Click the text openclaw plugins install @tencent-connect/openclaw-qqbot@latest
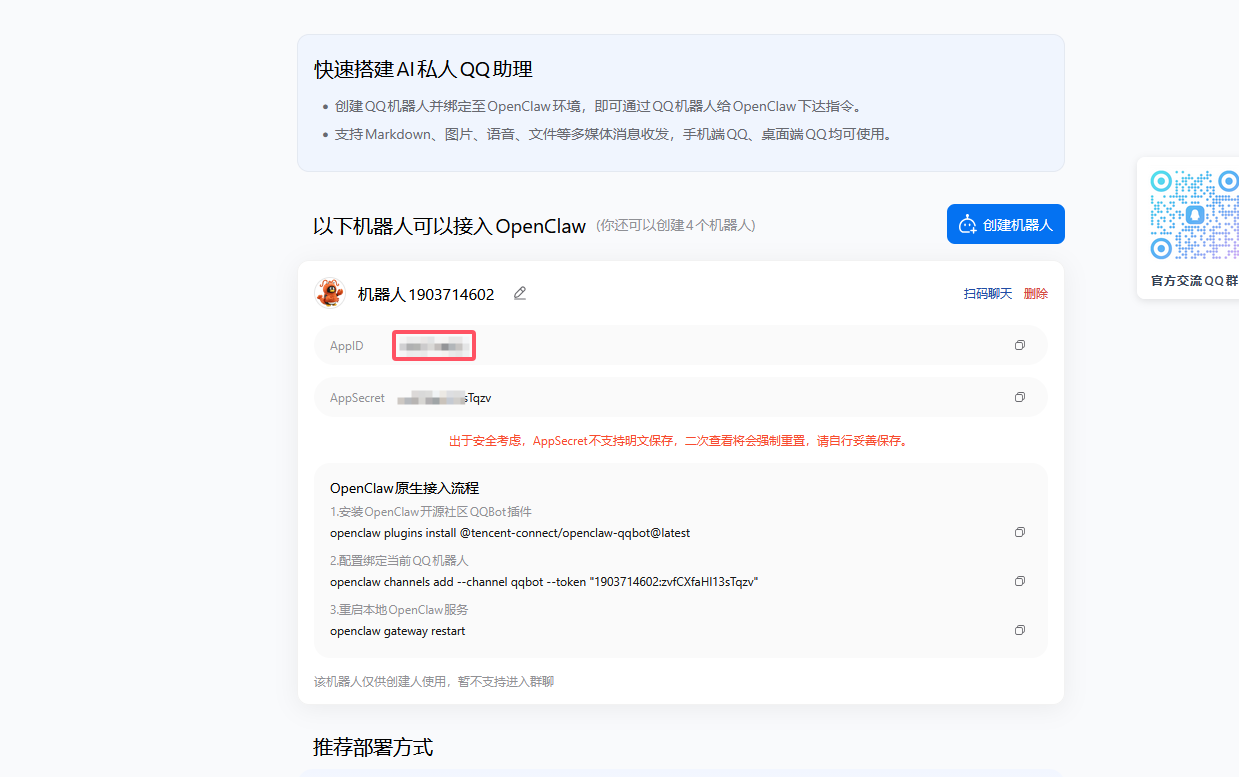The image size is (1239, 777). pyautogui.click(x=510, y=533)
